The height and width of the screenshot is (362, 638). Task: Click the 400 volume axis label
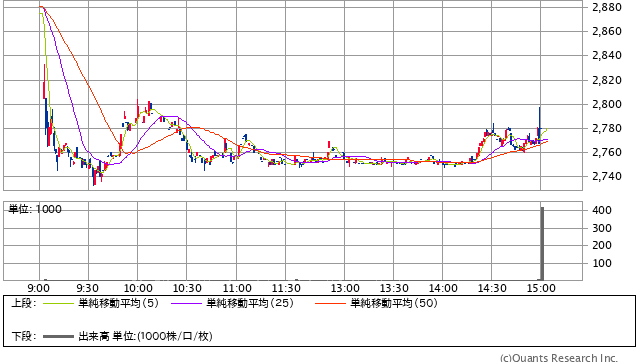602,210
